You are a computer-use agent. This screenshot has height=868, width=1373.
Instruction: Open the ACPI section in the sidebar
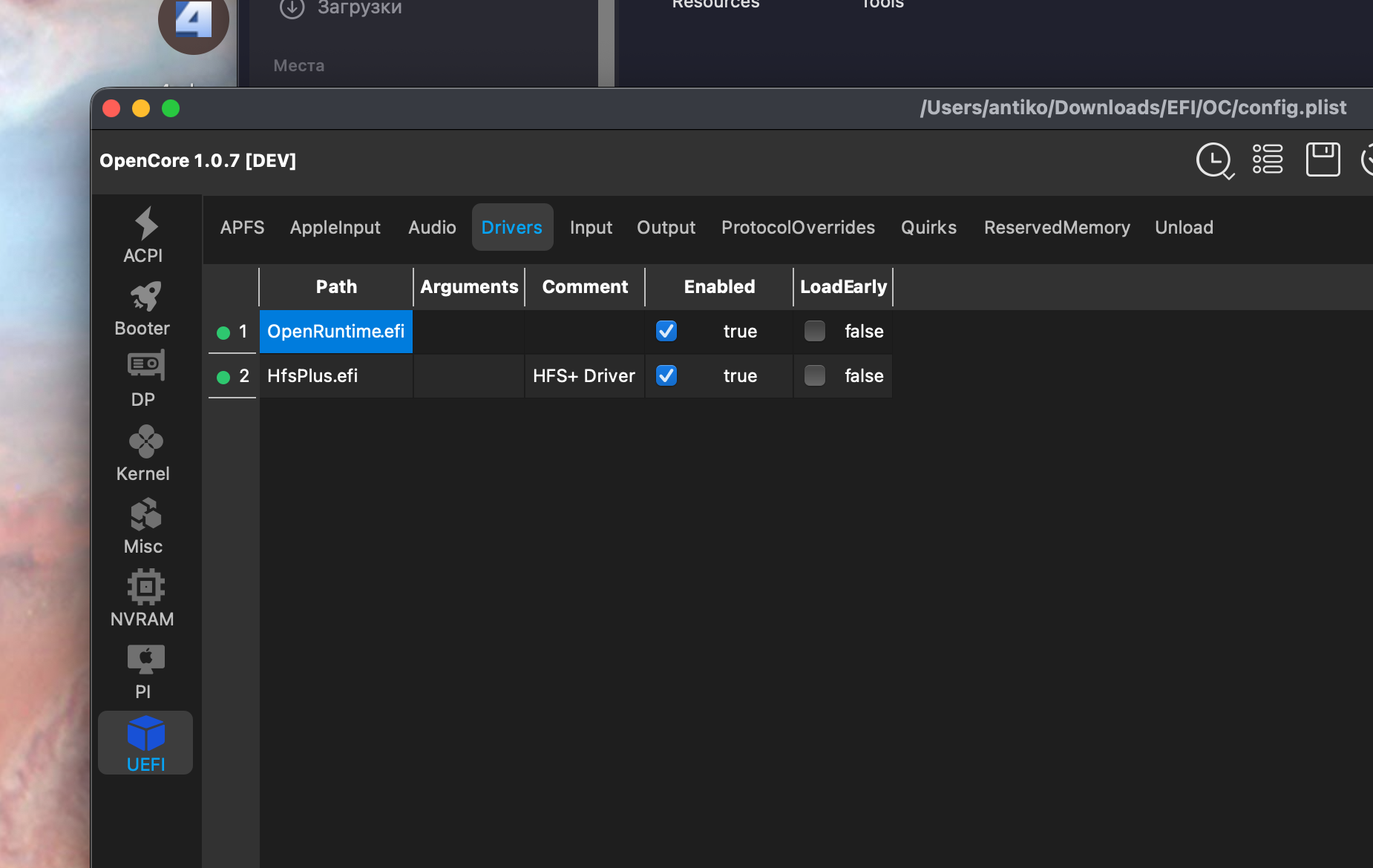(143, 235)
